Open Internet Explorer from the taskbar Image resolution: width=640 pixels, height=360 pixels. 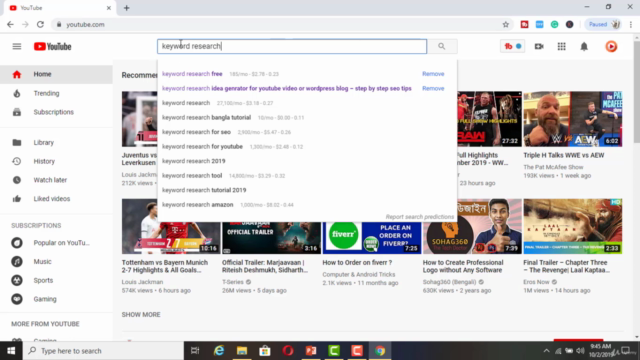coord(219,351)
